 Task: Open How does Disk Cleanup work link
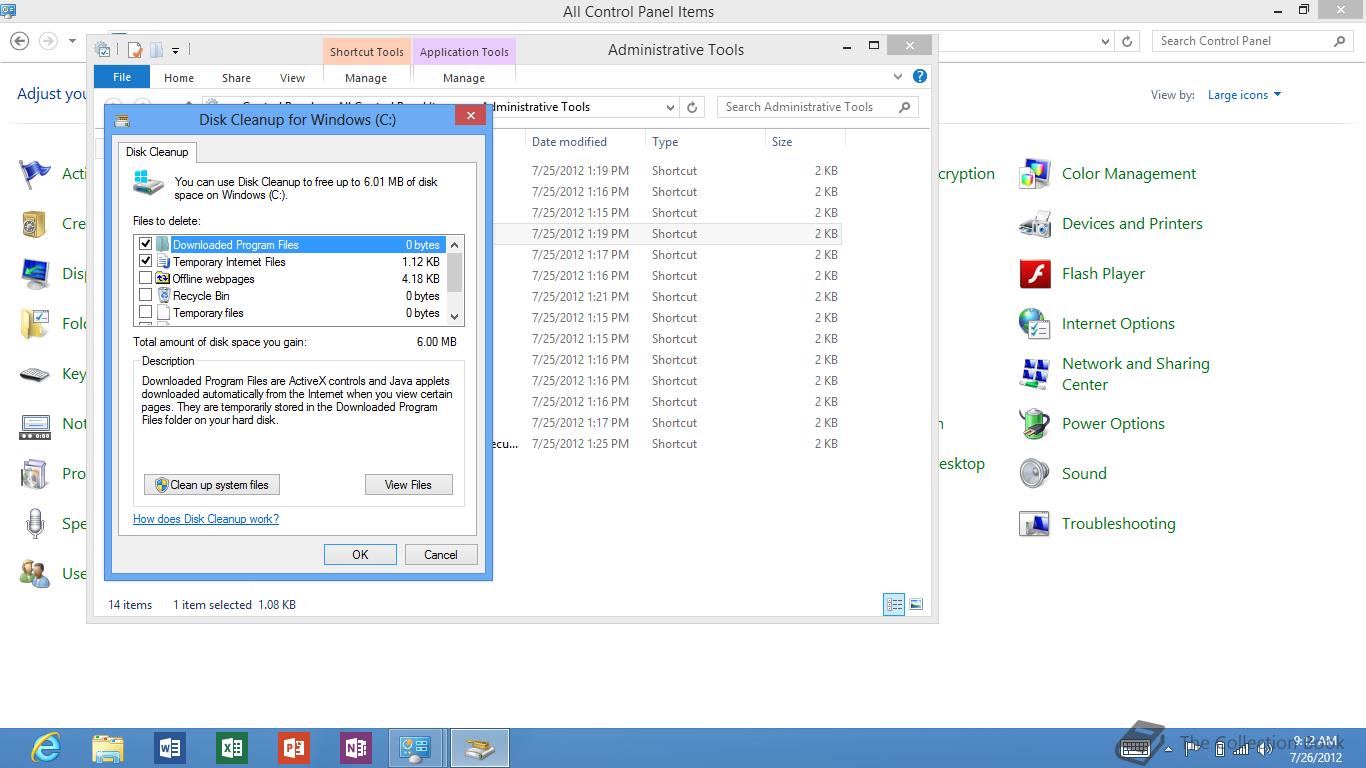tap(206, 519)
